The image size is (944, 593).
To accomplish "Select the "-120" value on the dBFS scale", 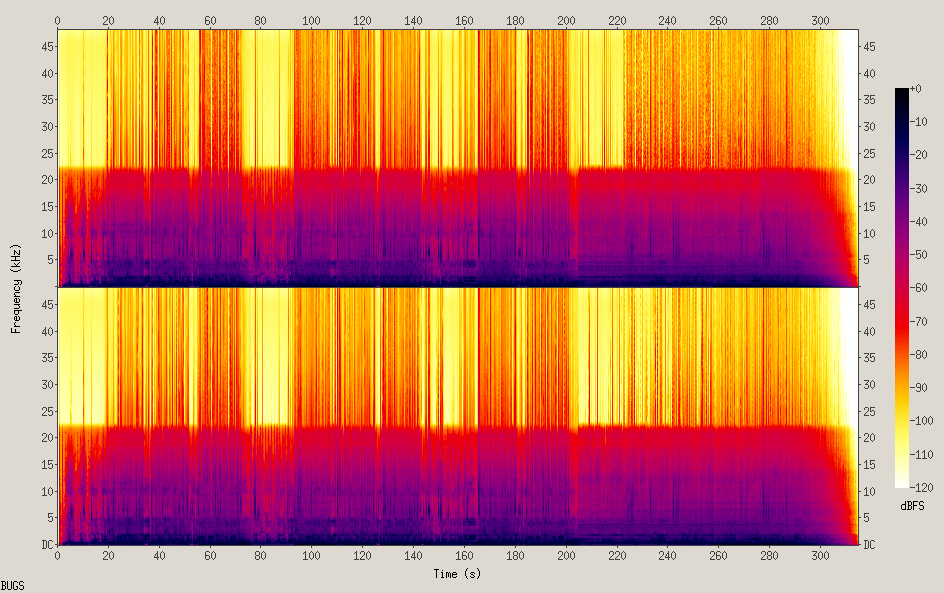I will point(921,487).
